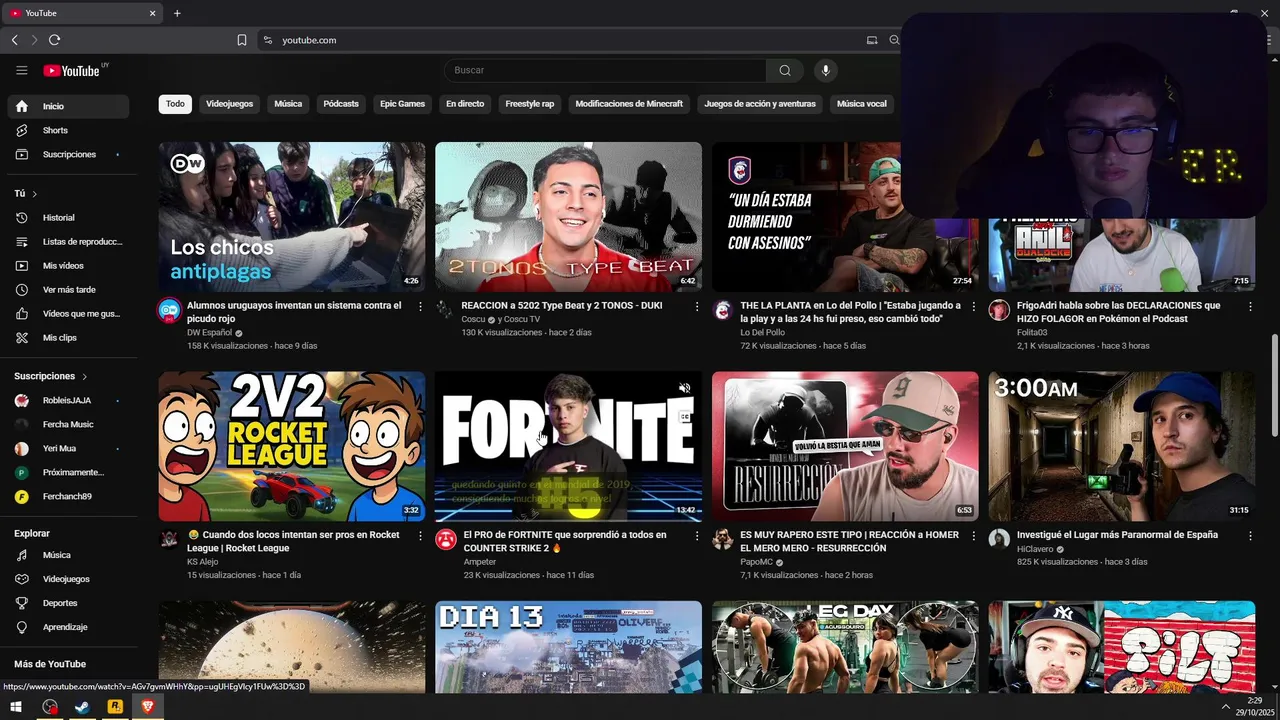Open options for THE LA PLANTA video
Image resolution: width=1280 pixels, height=720 pixels.
point(974,306)
